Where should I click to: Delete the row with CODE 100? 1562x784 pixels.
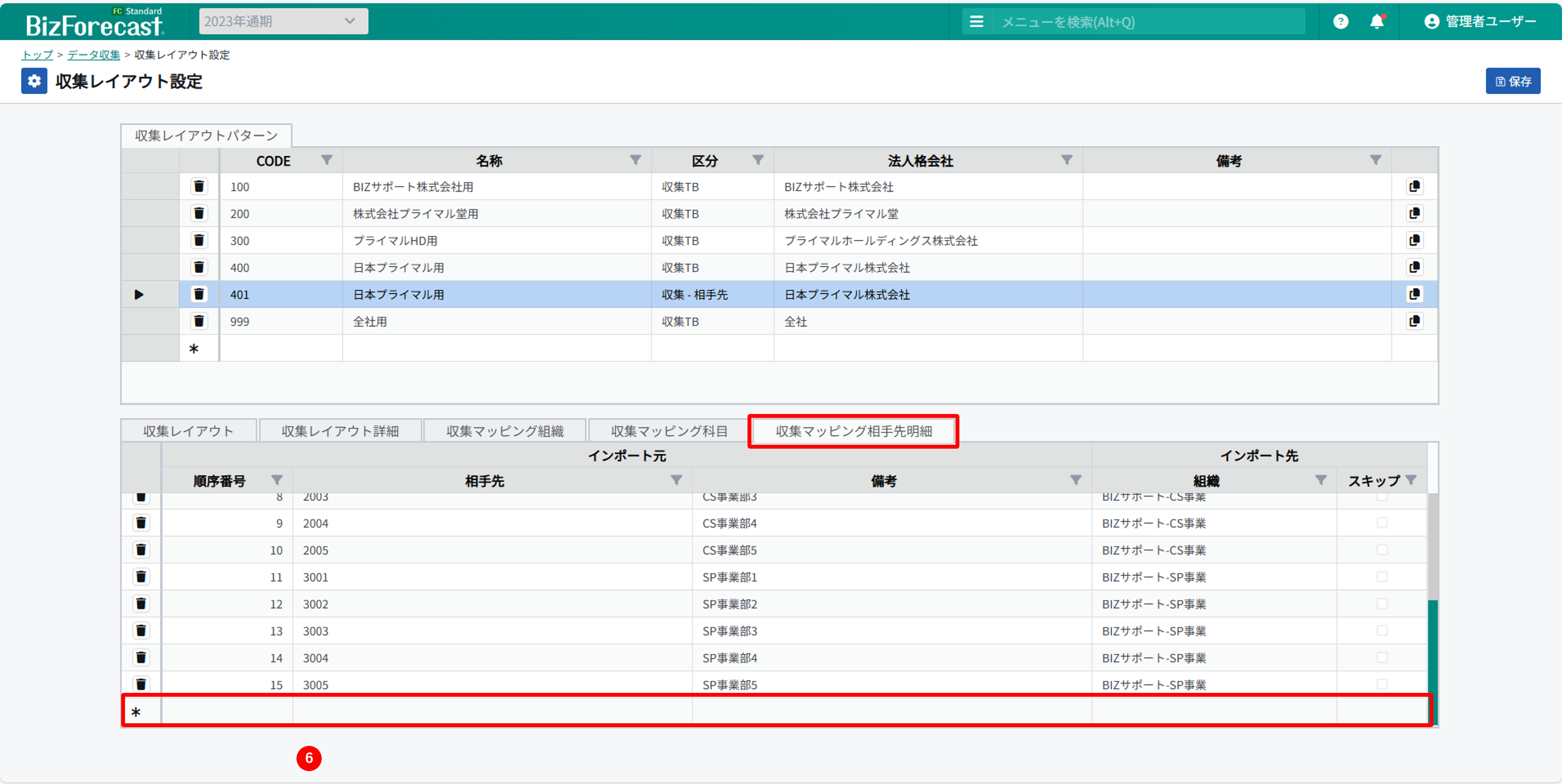point(198,186)
